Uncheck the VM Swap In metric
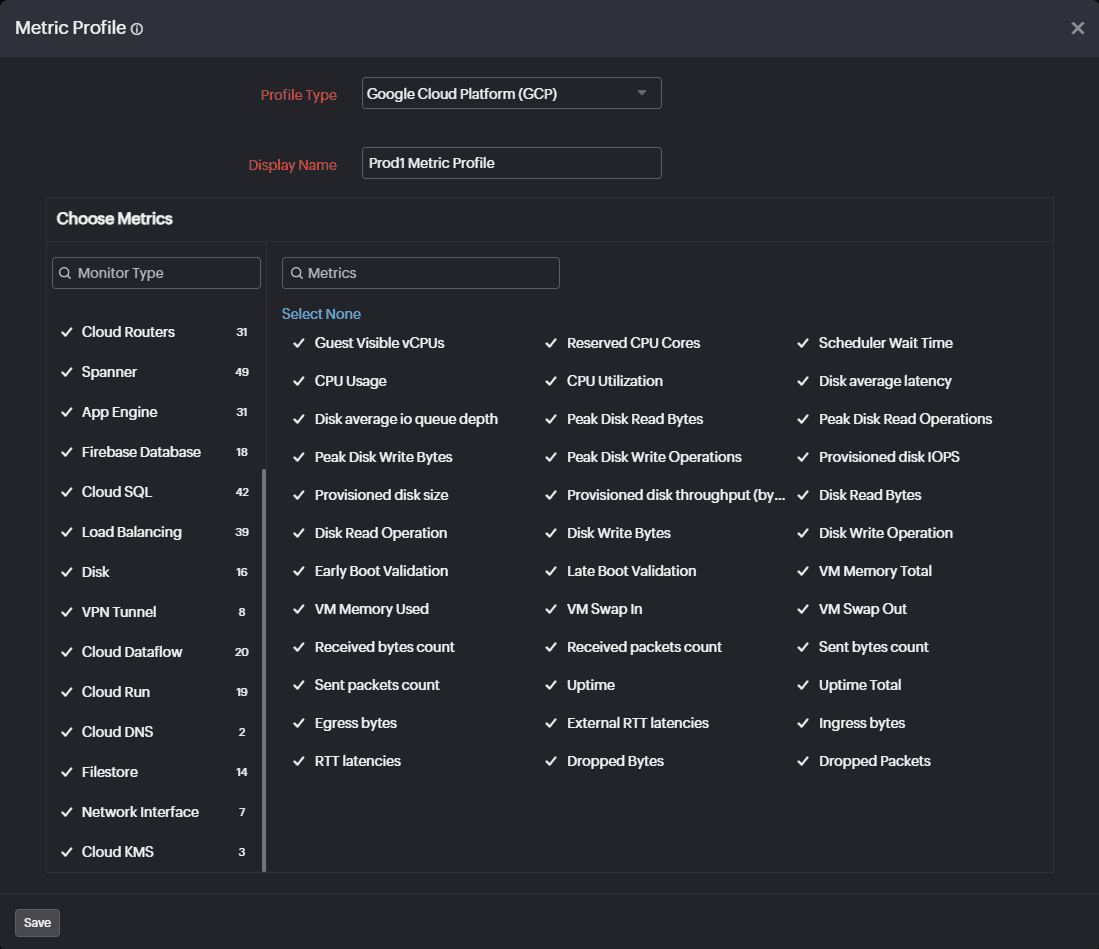The image size is (1099, 949). tap(551, 609)
